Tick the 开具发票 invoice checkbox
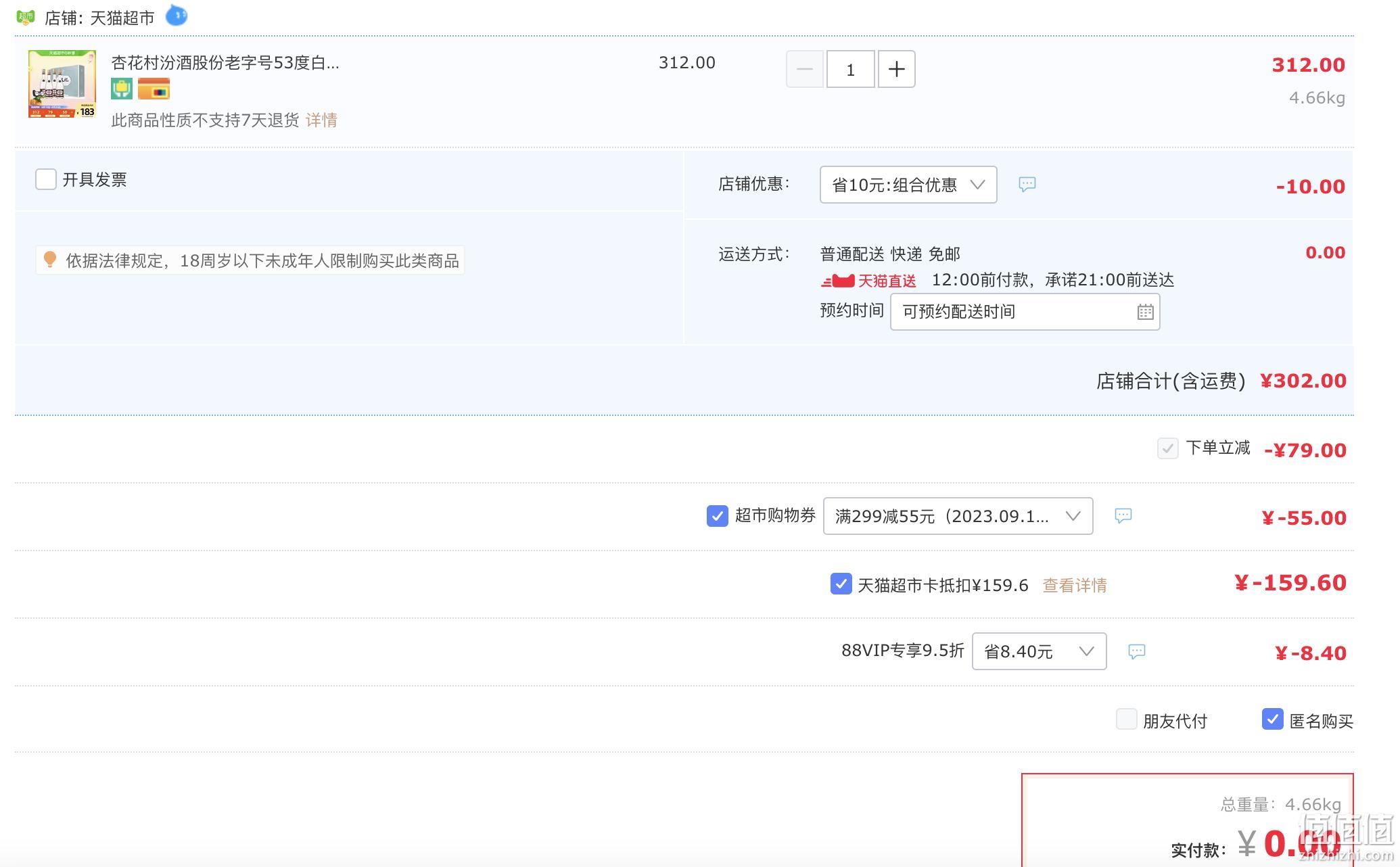The width and height of the screenshot is (1400, 867). point(46,179)
